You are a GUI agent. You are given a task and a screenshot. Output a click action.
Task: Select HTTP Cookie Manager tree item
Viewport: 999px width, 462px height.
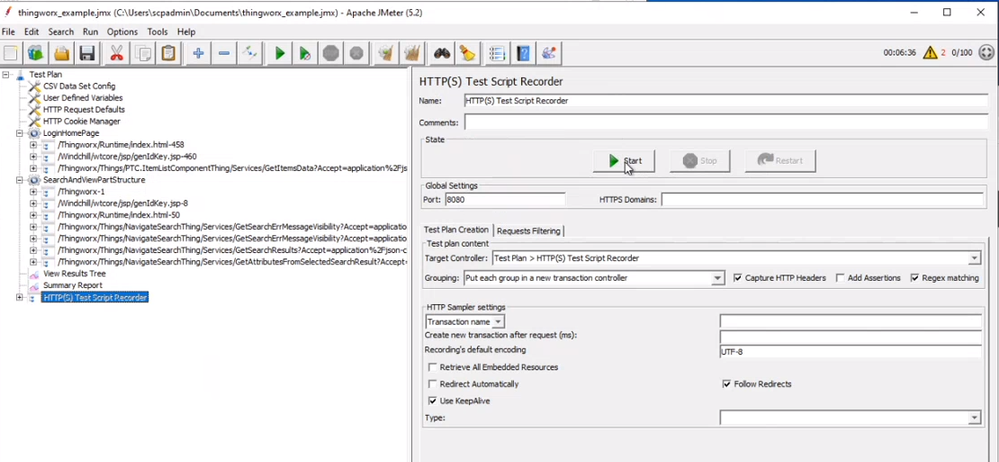point(82,121)
